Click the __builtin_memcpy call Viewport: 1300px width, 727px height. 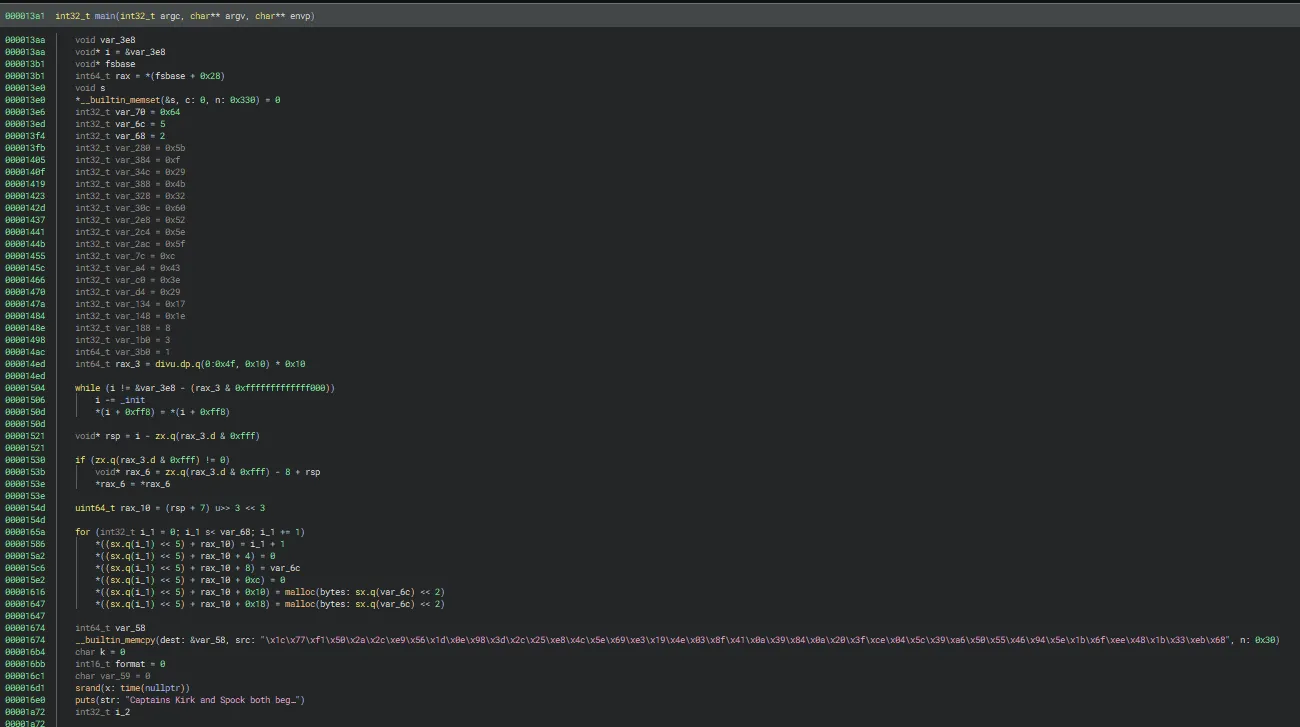click(x=117, y=640)
